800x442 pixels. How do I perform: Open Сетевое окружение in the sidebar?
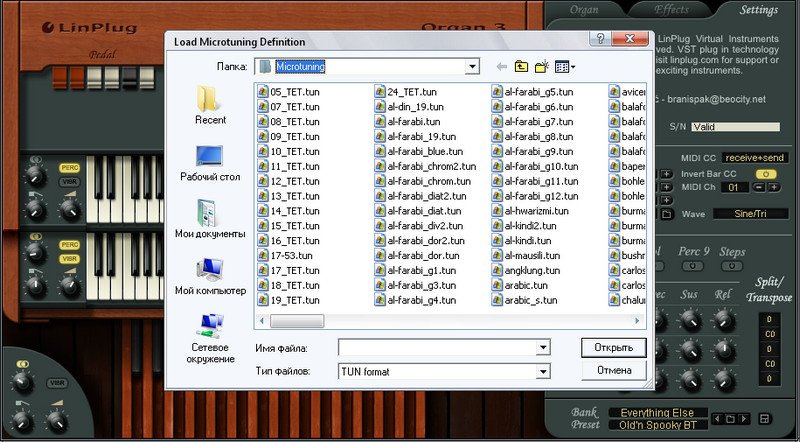click(x=210, y=335)
